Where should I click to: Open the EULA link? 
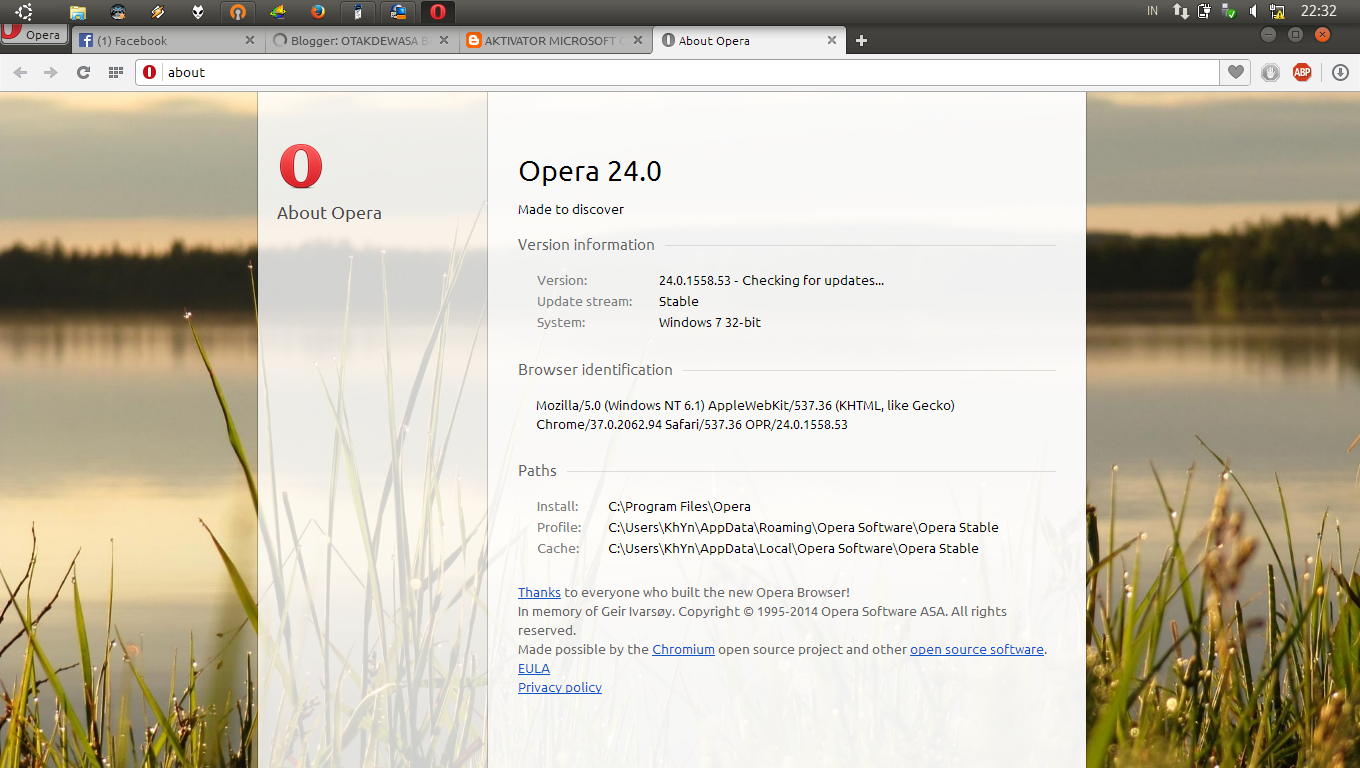(x=534, y=668)
